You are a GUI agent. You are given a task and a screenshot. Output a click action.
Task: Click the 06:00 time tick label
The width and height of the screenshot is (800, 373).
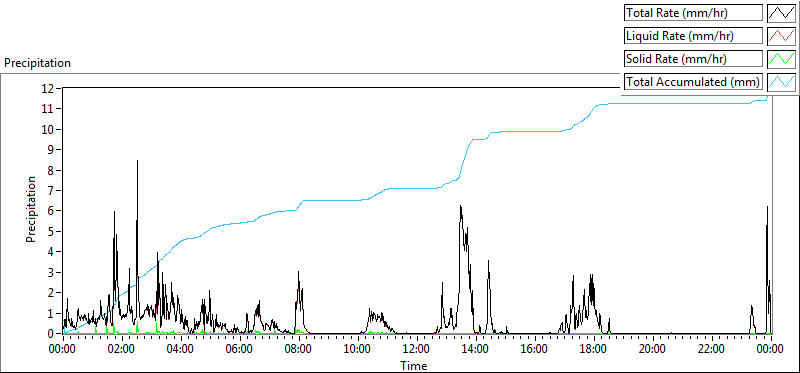(240, 350)
